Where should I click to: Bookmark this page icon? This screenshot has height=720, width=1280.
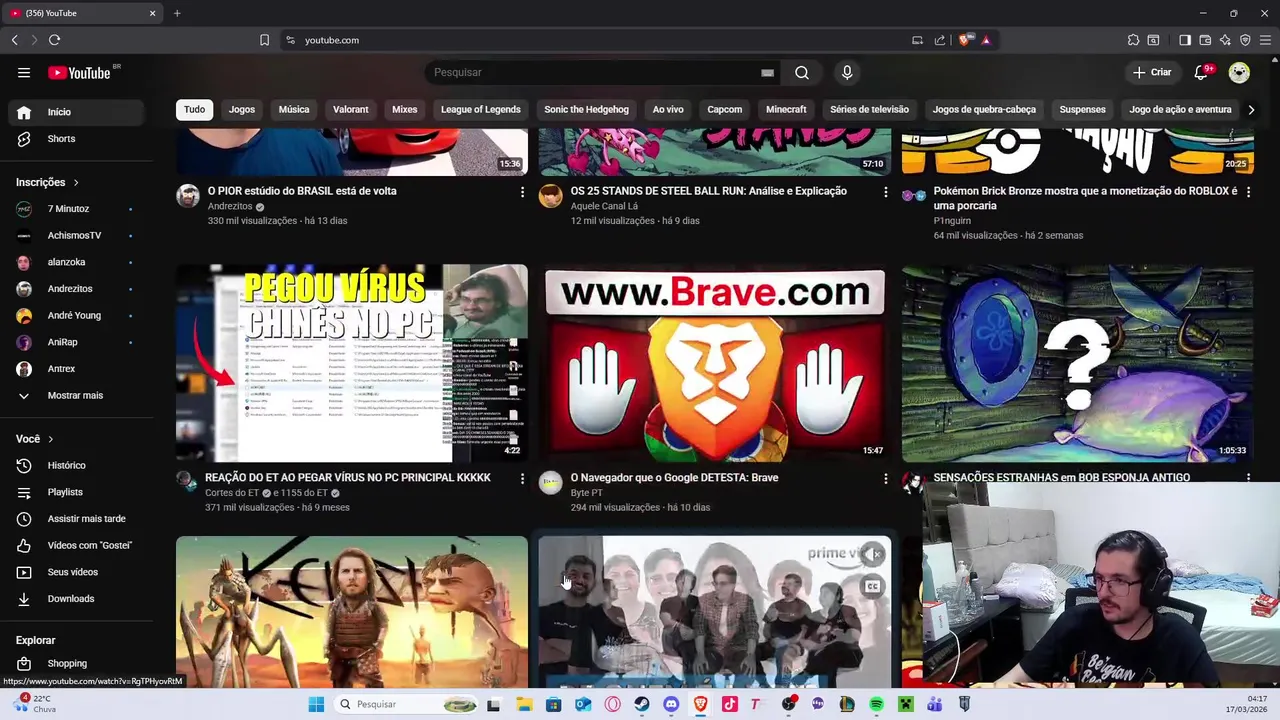[x=264, y=40]
